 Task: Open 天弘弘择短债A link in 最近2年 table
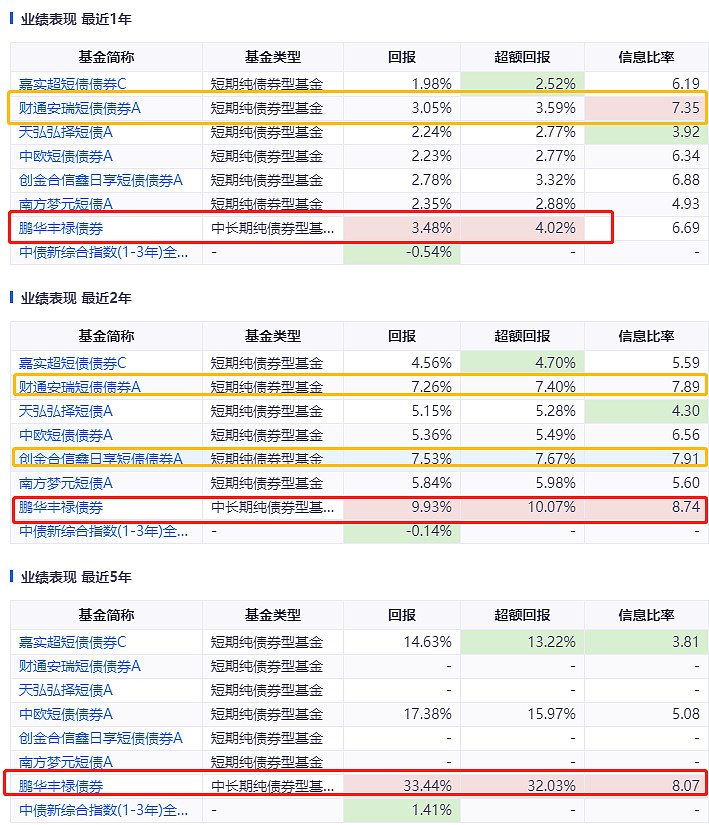coord(66,411)
